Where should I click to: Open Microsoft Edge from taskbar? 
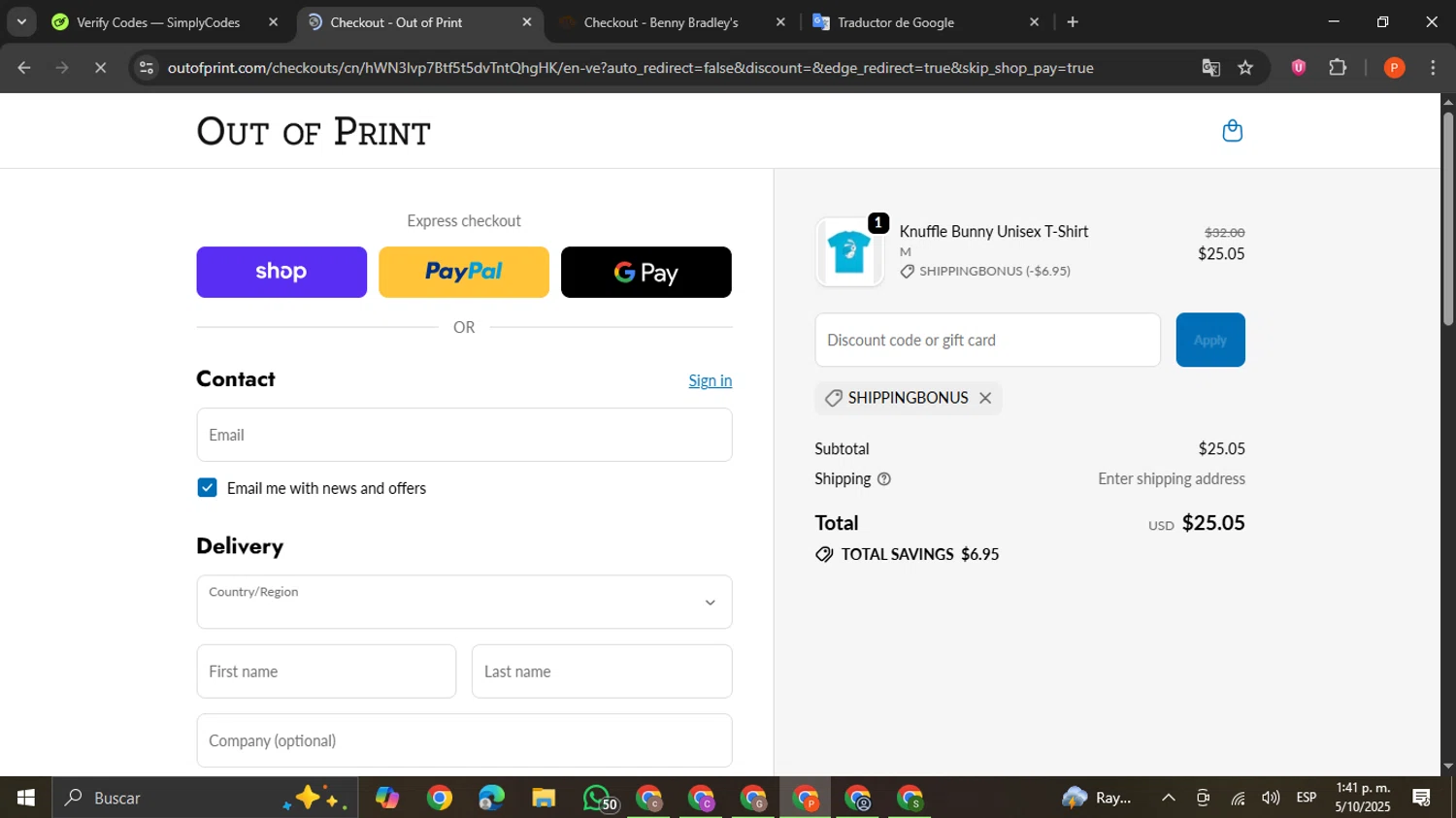click(491, 798)
